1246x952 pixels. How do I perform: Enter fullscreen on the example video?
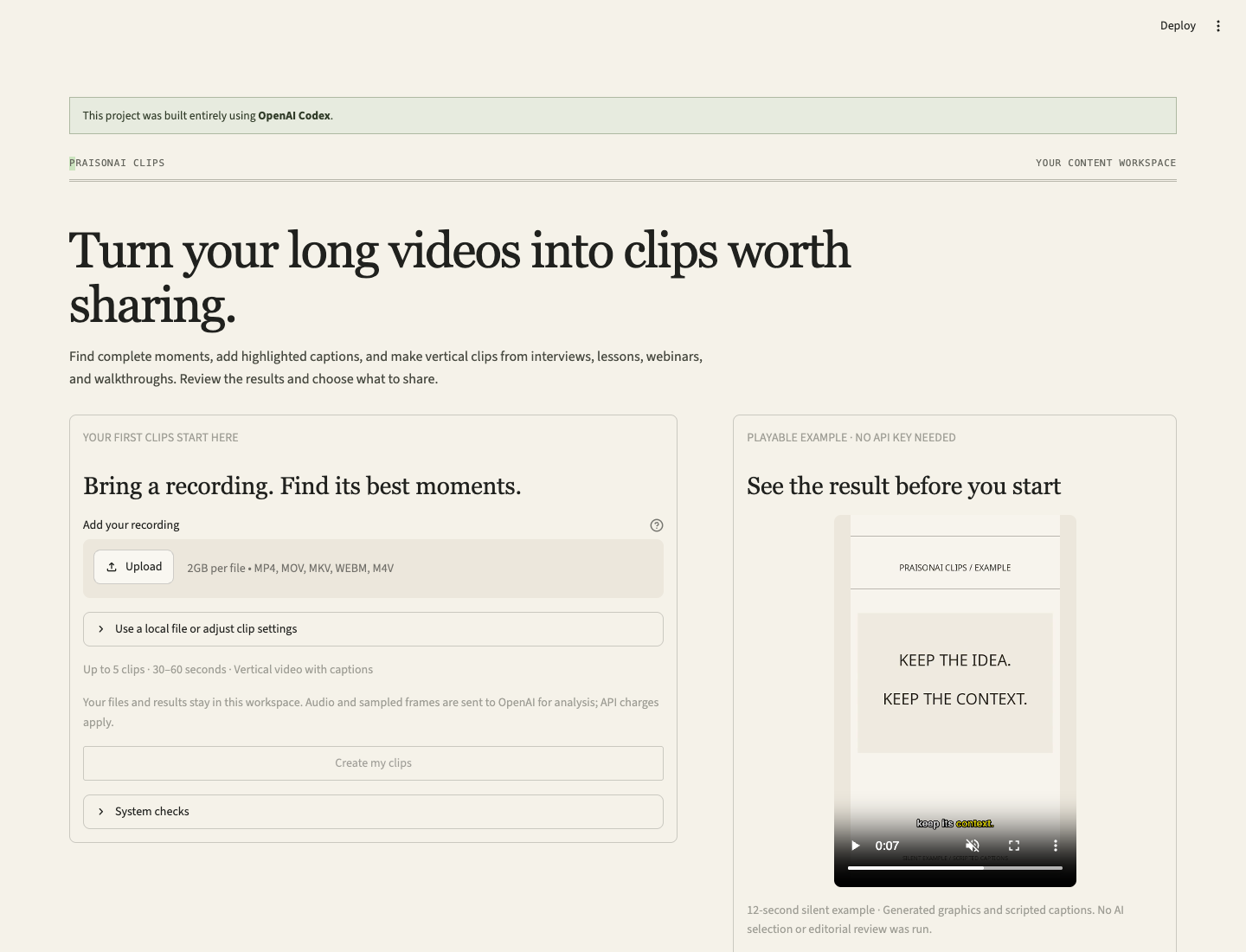point(1014,846)
